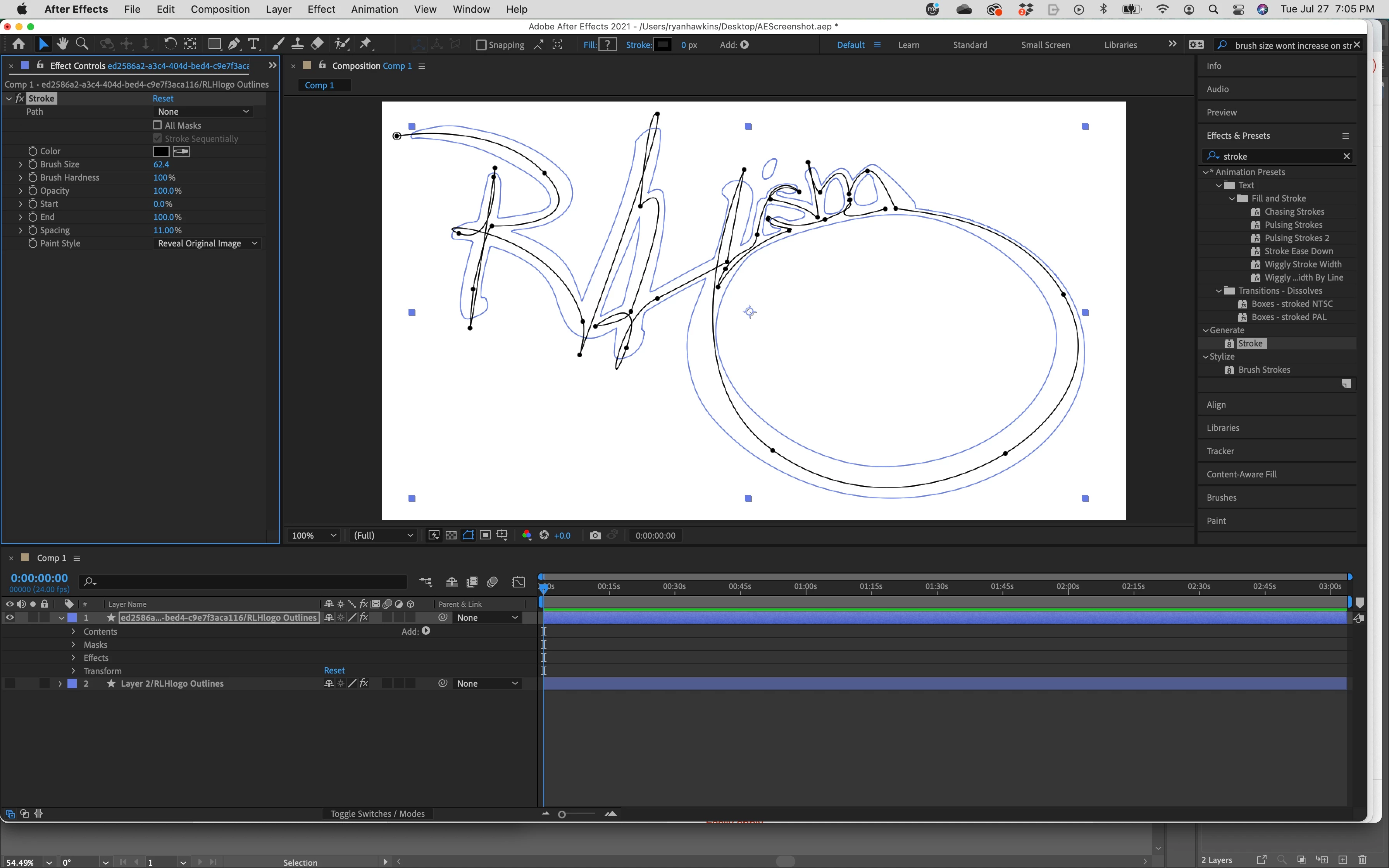Open the Paint Style dropdown
This screenshot has width=1389, height=868.
pyautogui.click(x=207, y=243)
